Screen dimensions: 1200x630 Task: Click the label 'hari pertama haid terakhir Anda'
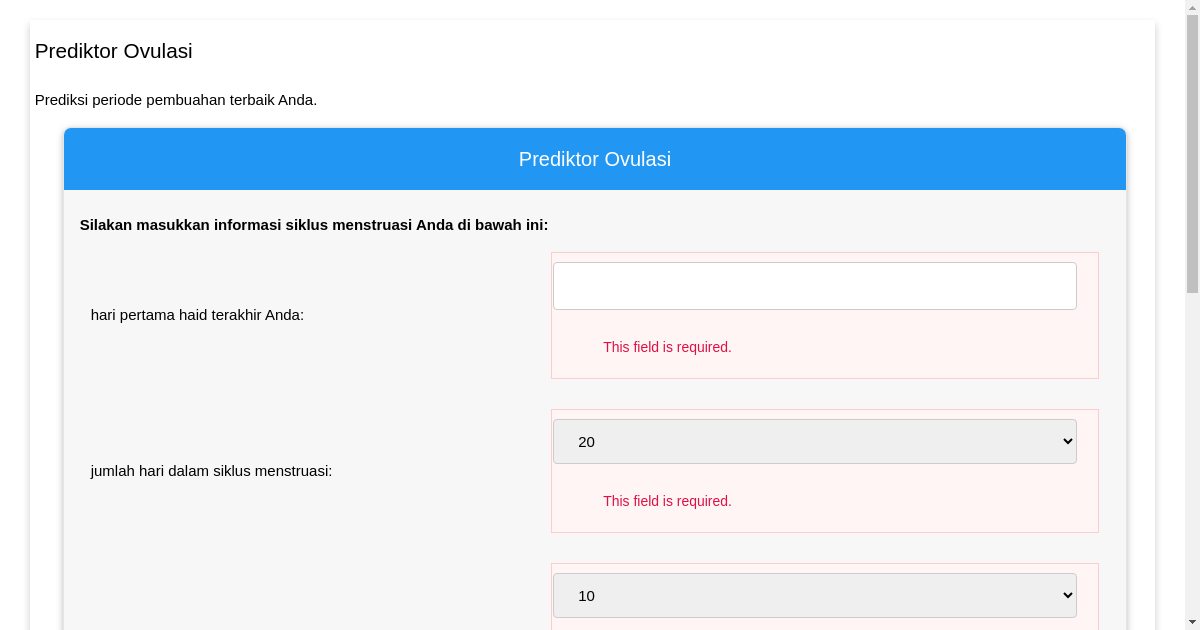(197, 314)
